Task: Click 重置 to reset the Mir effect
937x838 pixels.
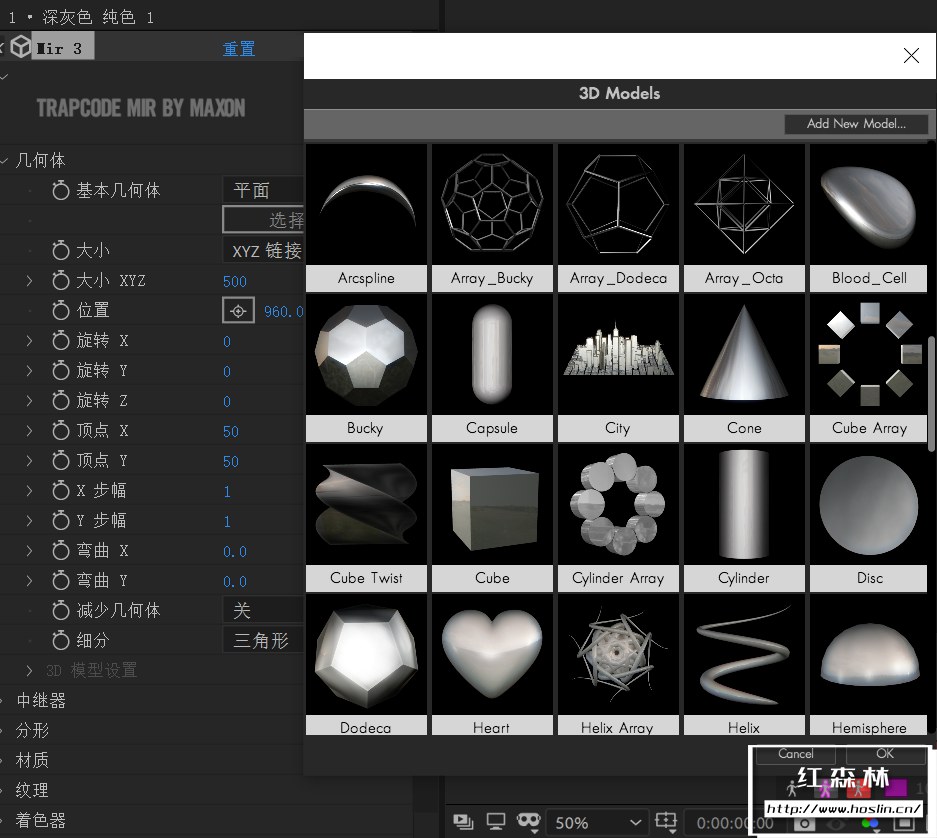Action: coord(239,46)
